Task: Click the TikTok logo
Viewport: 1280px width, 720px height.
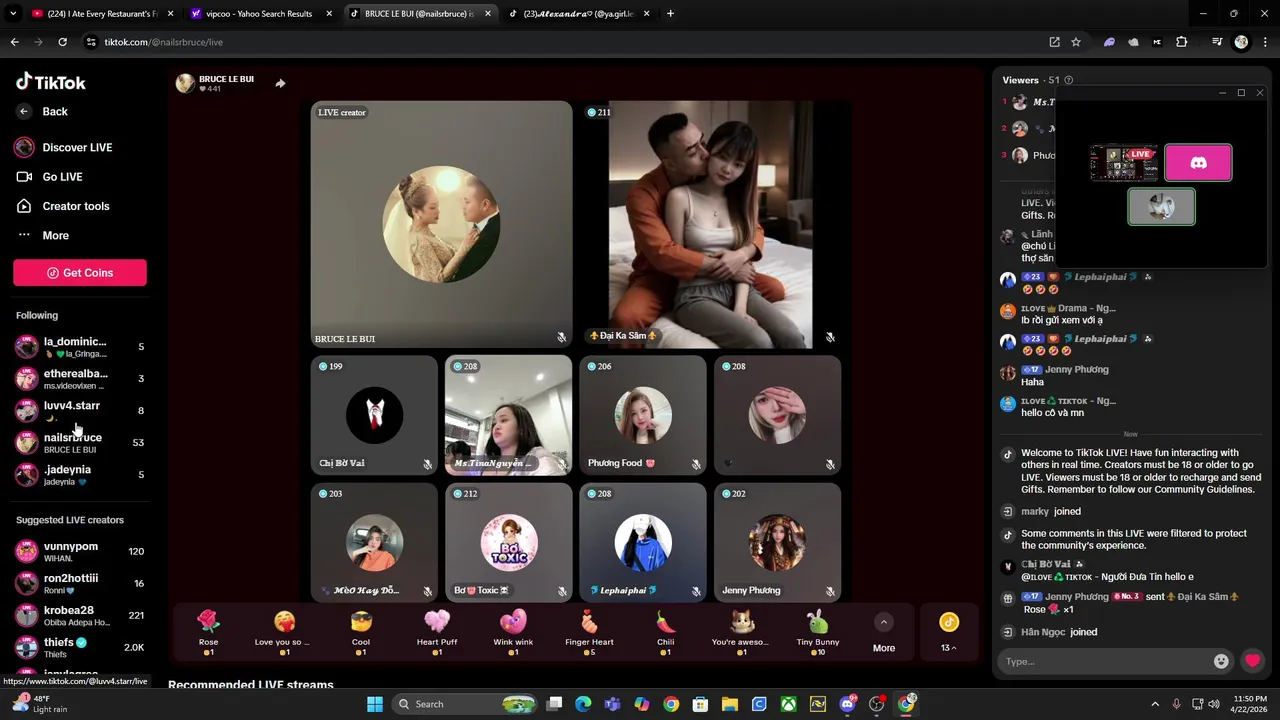Action: click(x=51, y=82)
